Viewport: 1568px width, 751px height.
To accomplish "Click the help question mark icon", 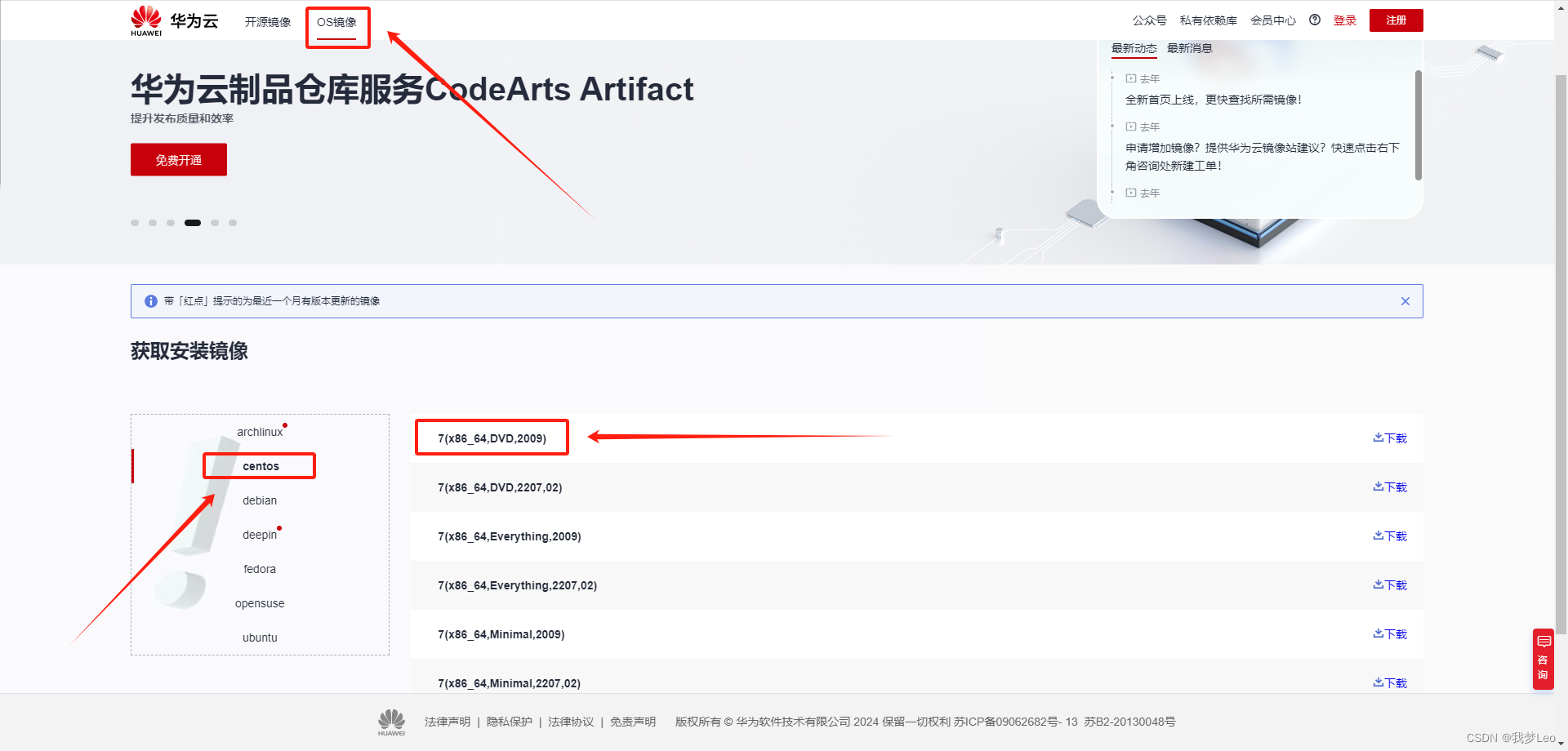I will 1315,20.
